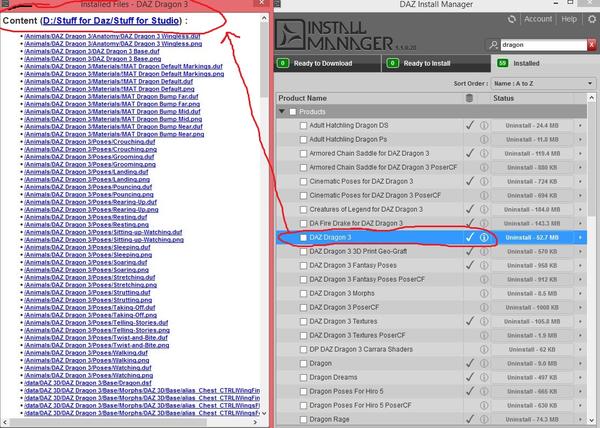The image size is (600, 428).
Task: Open info icon for DAZ Dragon 3 Fantasy Poses
Action: pos(484,265)
